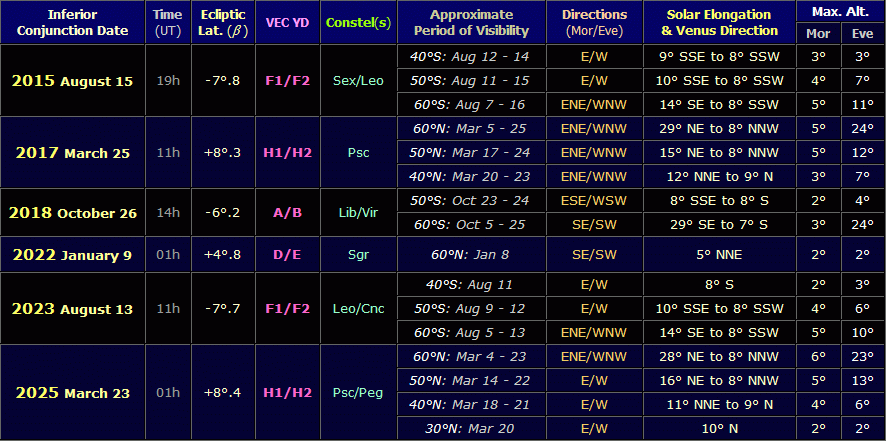This screenshot has width=886, height=441.
Task: Click the +4°.8 ecliptic latitude value
Action: pyautogui.click(x=223, y=255)
